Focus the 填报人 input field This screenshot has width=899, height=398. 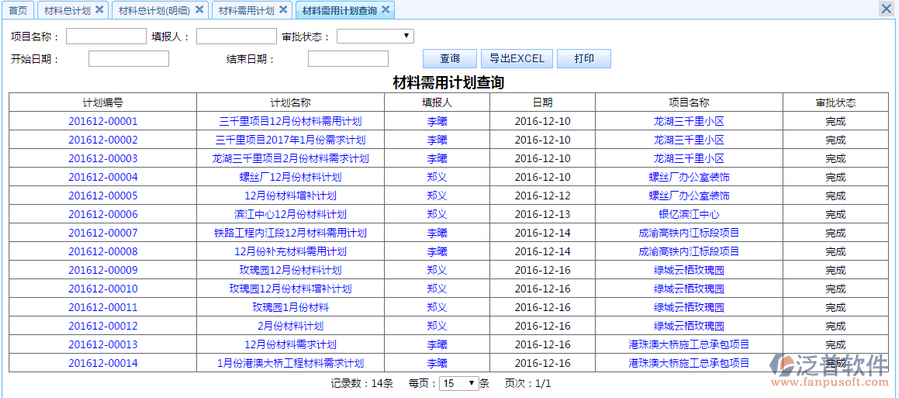(236, 37)
